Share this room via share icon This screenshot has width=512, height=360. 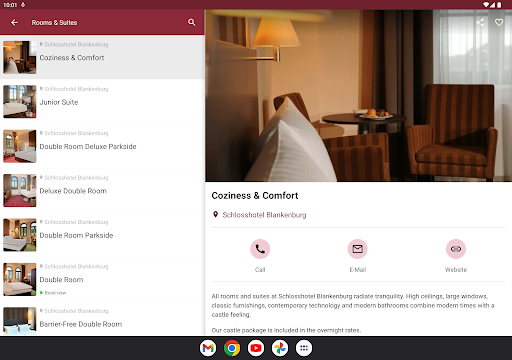click(x=480, y=22)
